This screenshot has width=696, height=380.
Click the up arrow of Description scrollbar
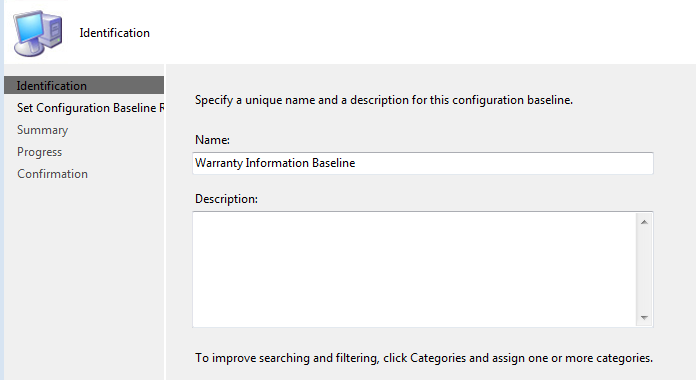[x=644, y=222]
